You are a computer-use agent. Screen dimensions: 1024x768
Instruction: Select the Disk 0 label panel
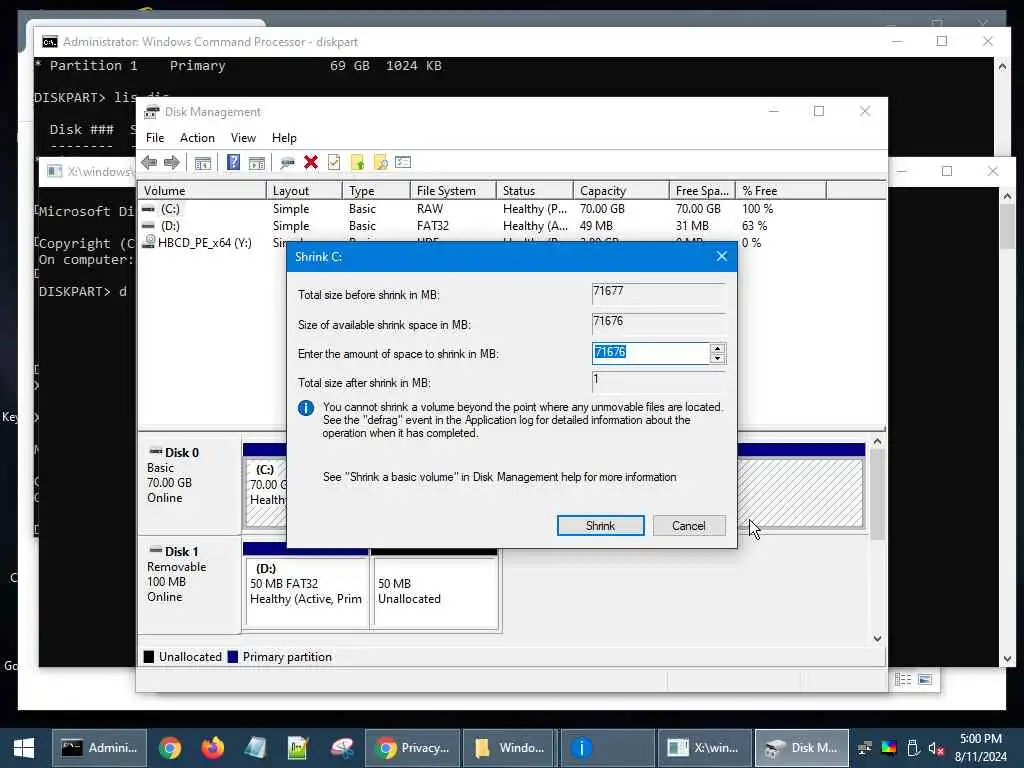pos(189,486)
